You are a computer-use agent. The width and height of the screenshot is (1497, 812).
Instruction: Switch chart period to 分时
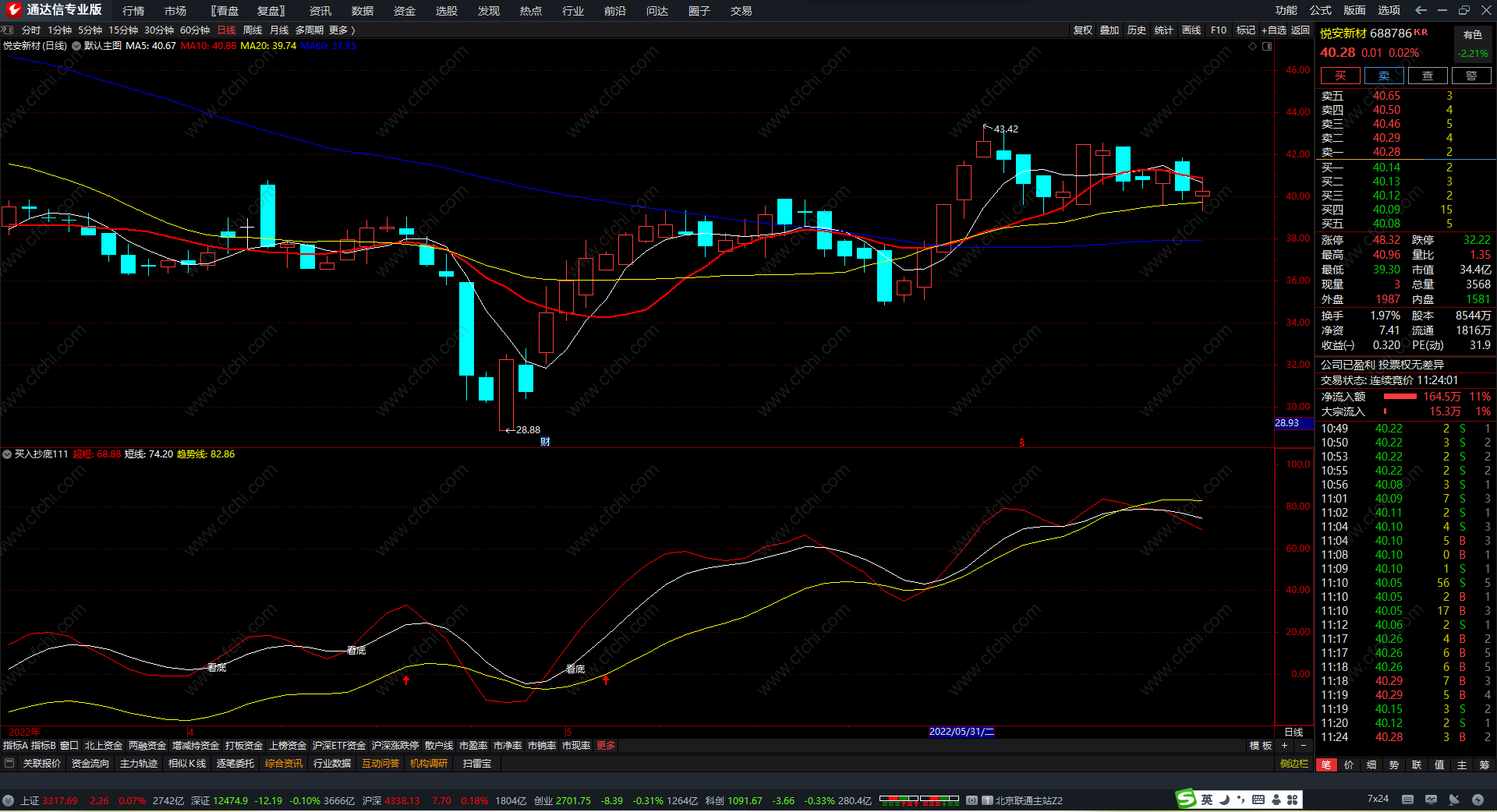click(31, 30)
